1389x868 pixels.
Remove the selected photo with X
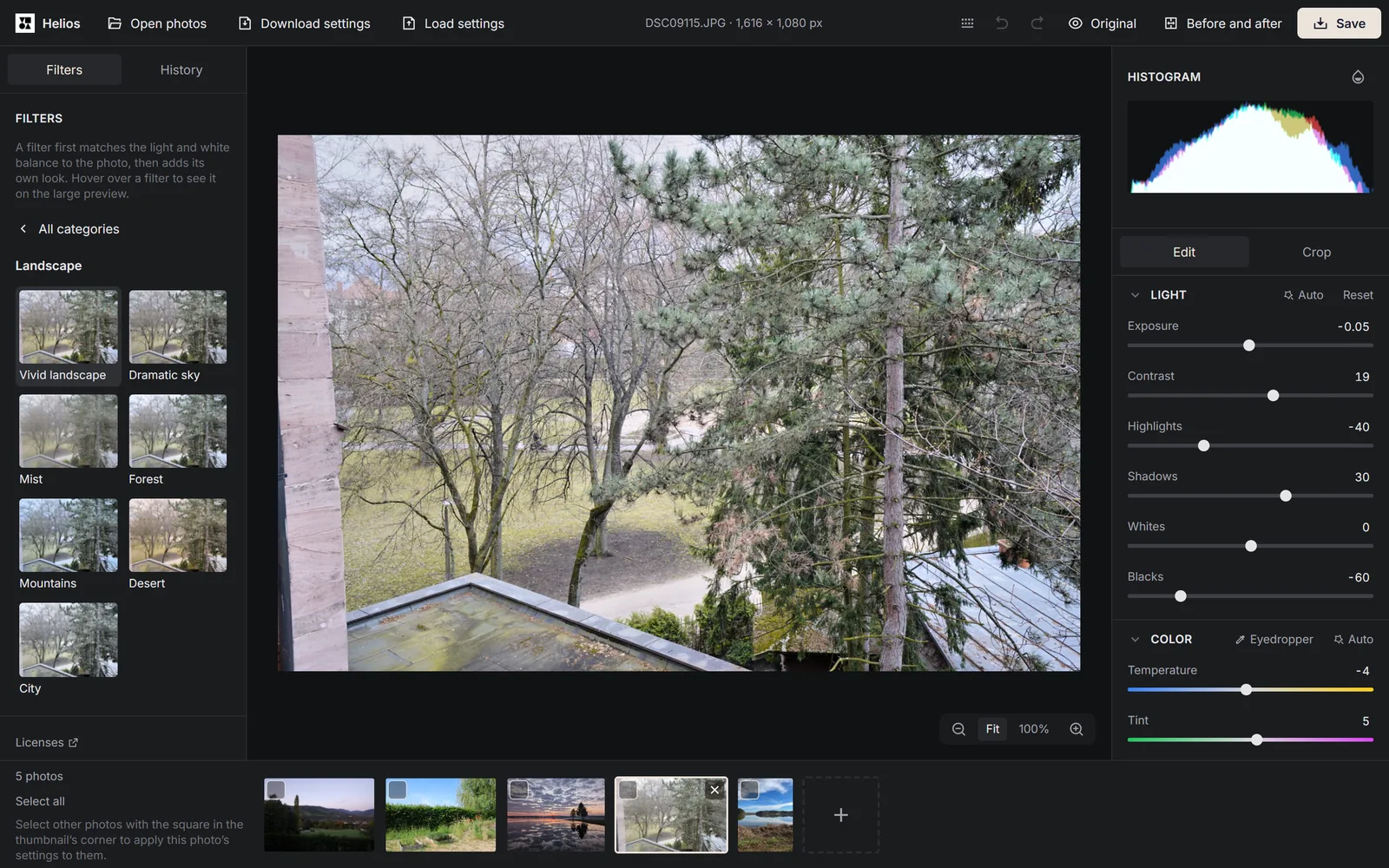coord(714,790)
